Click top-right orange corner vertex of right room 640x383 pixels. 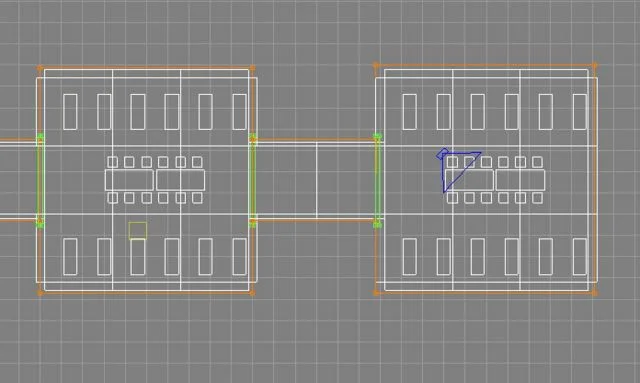pyautogui.click(x=594, y=65)
